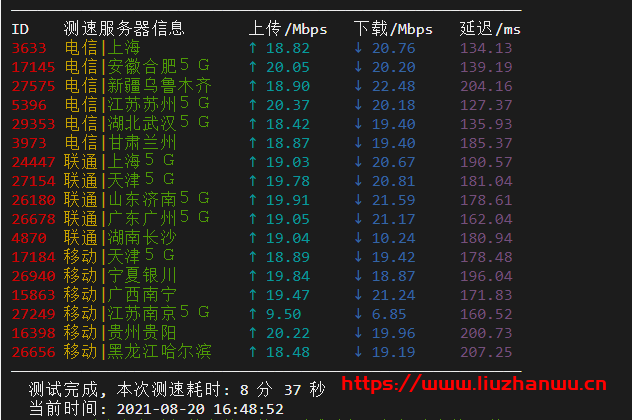
Task: Click server name 移动|贵州贵阳
Action: pyautogui.click(x=120, y=333)
